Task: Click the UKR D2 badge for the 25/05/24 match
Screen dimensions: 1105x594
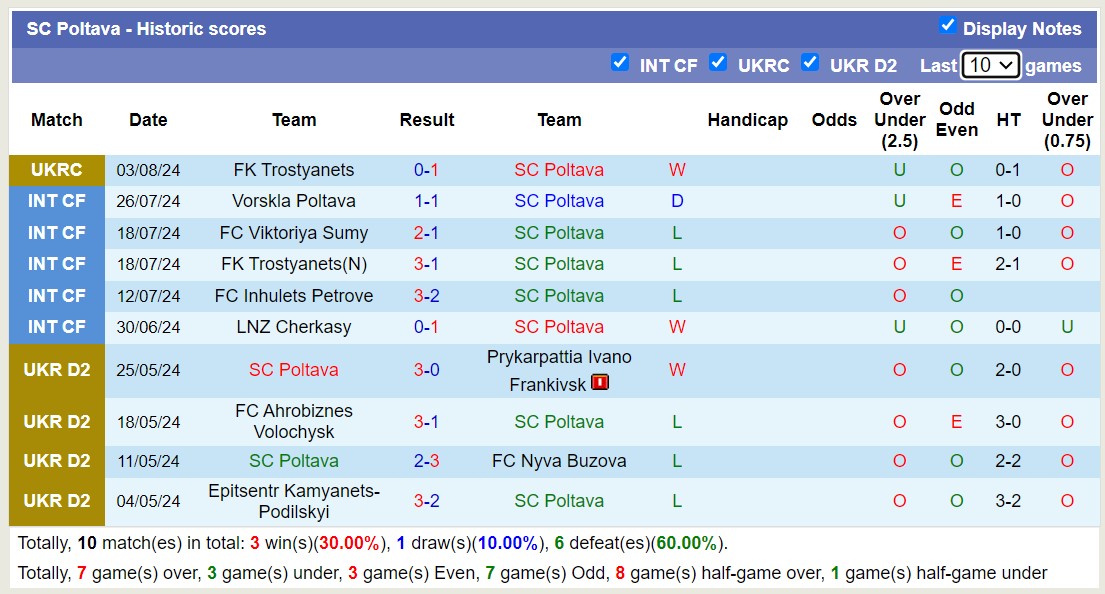Action: 57,370
